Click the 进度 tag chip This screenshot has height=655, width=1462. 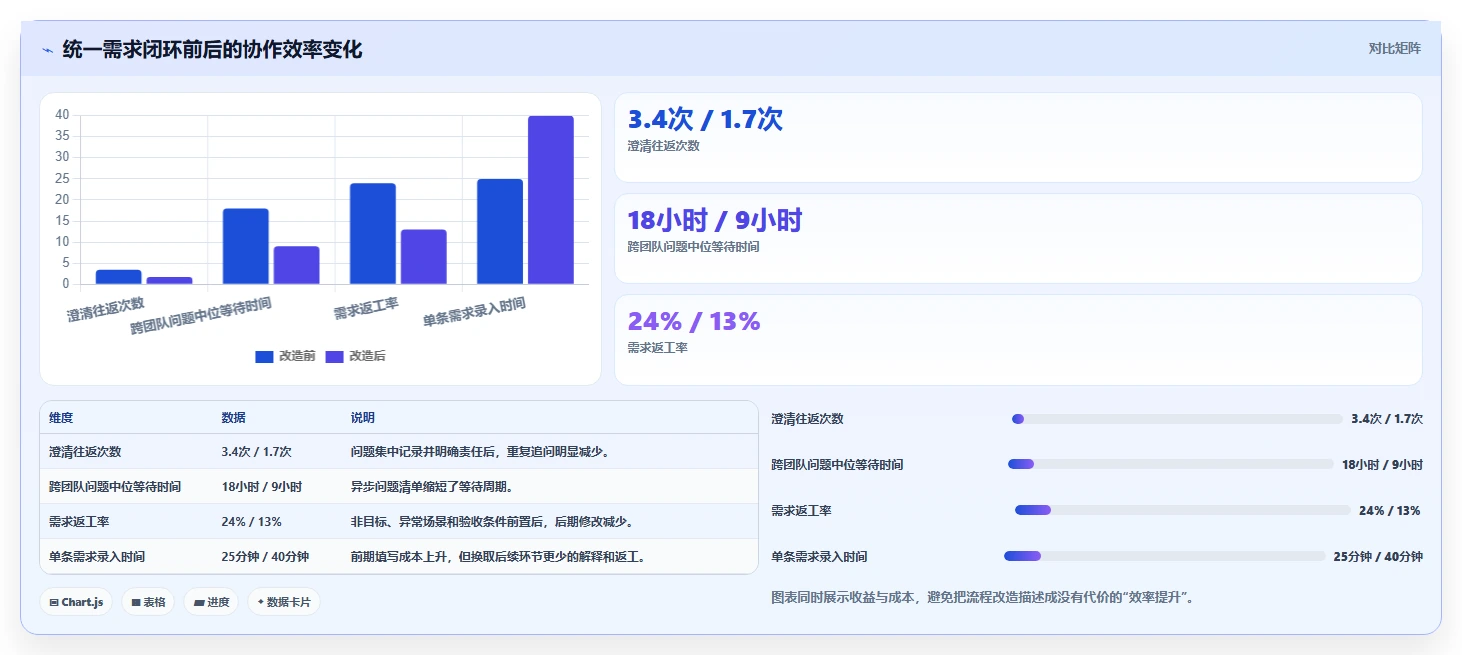(x=211, y=602)
